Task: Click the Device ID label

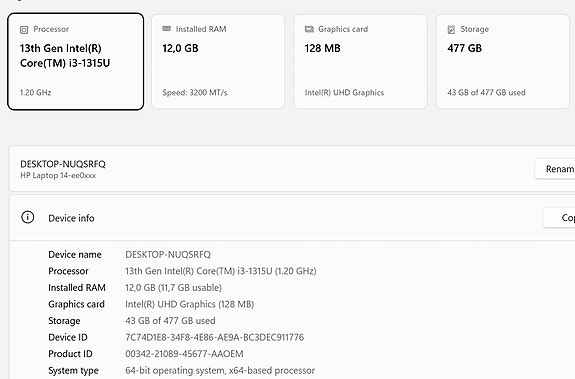Action: point(68,337)
